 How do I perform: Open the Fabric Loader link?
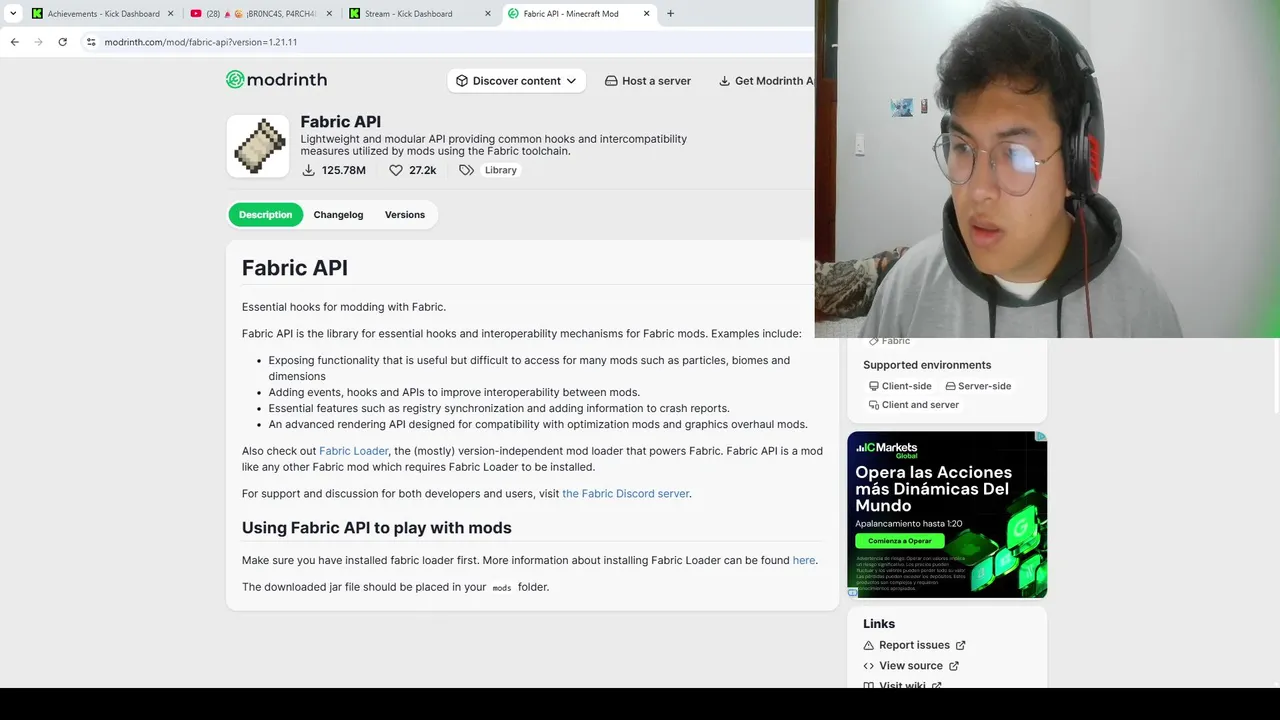pyautogui.click(x=354, y=451)
